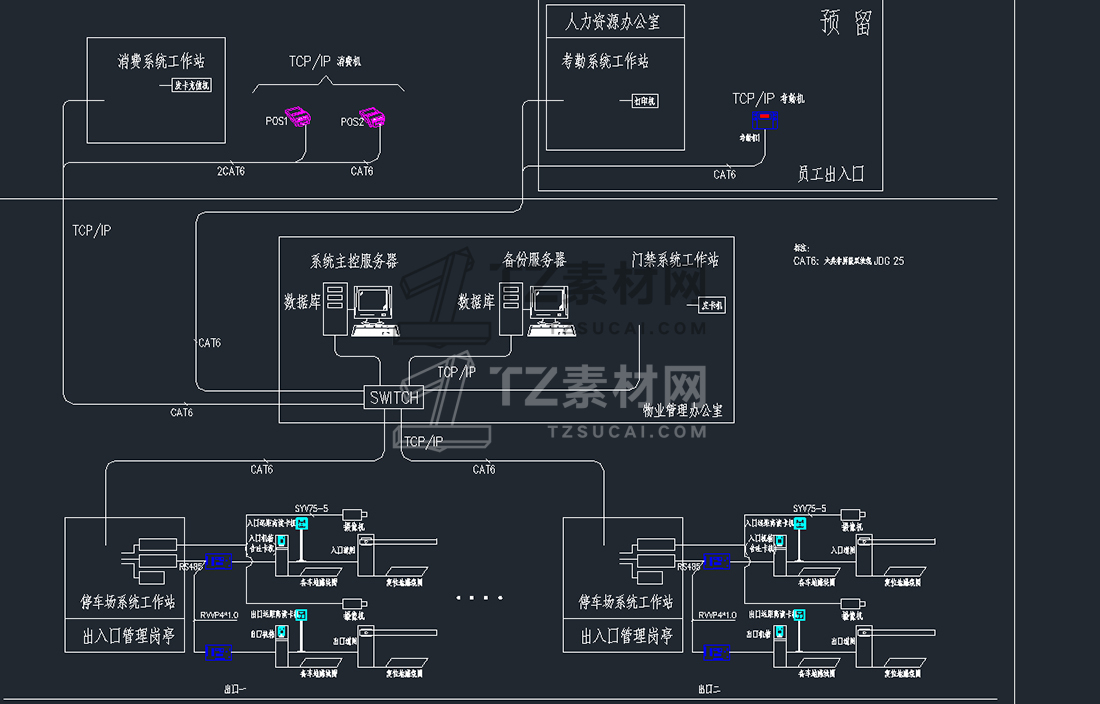Select the 入口机箱 ticket box at 出口一
1100x704 pixels.
click(281, 555)
